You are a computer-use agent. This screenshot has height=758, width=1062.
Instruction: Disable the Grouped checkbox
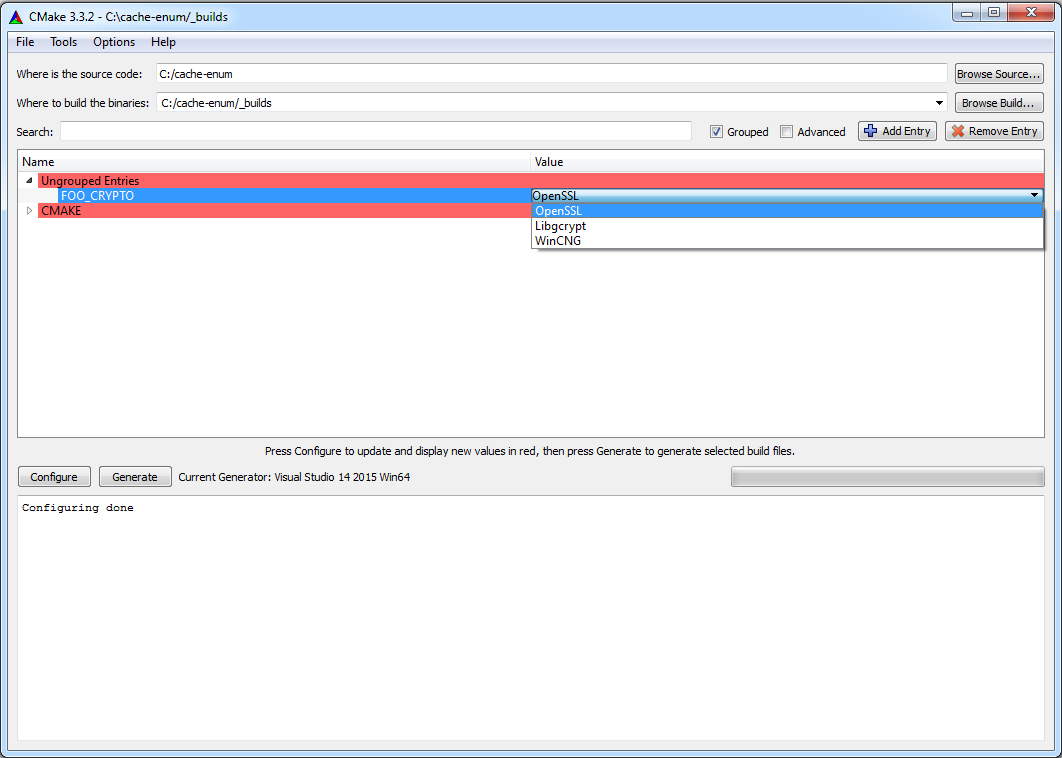tap(716, 131)
